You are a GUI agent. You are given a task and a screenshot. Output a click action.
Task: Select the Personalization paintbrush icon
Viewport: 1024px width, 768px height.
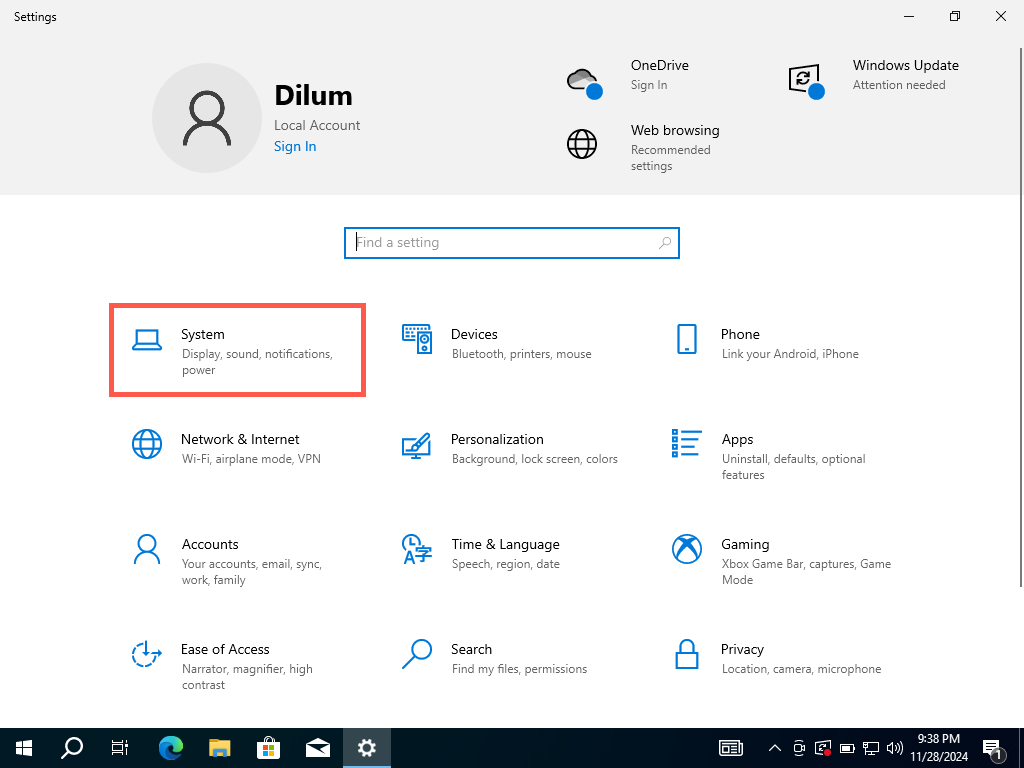click(x=417, y=445)
